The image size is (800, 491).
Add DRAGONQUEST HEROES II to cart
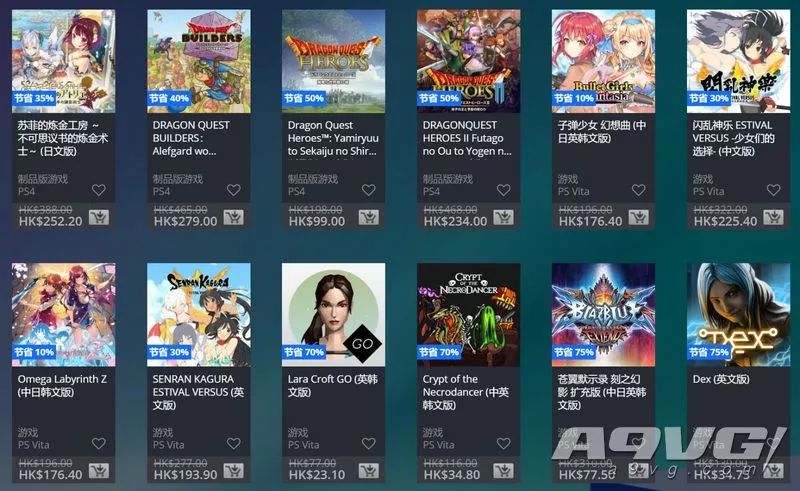504,217
